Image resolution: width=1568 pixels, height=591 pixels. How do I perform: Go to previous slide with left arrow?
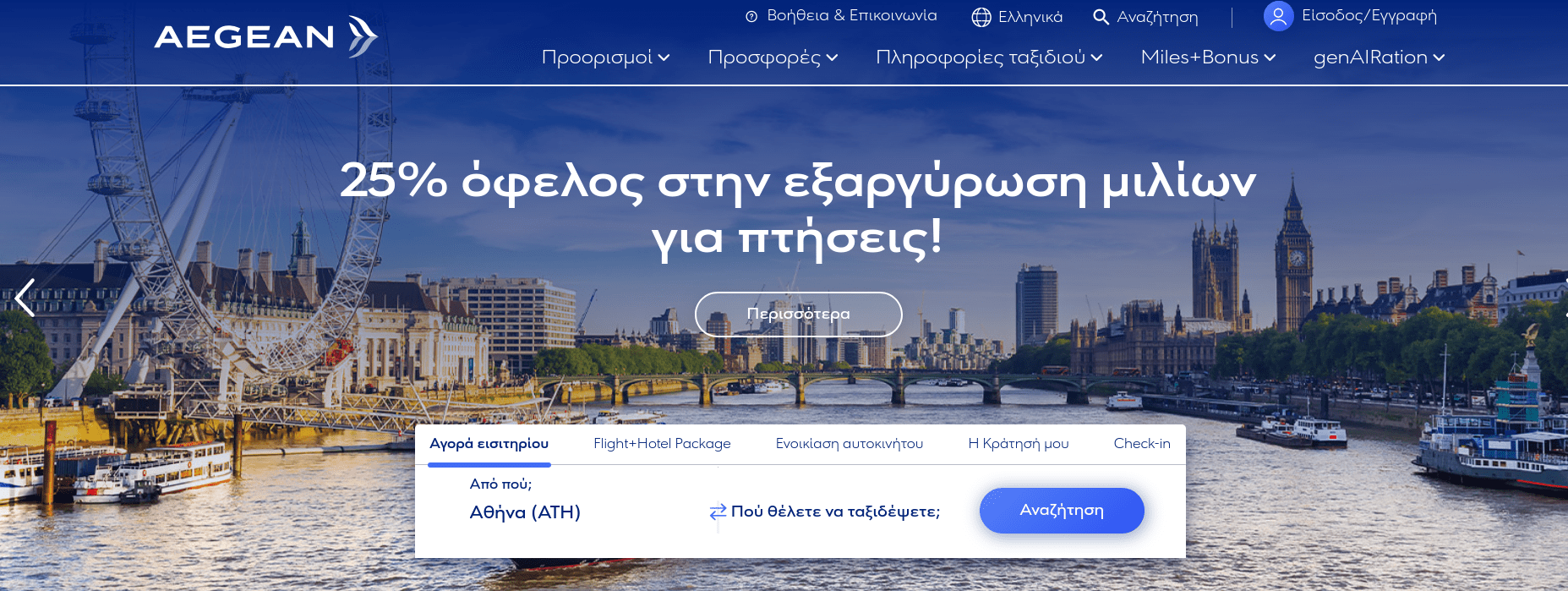(x=25, y=298)
